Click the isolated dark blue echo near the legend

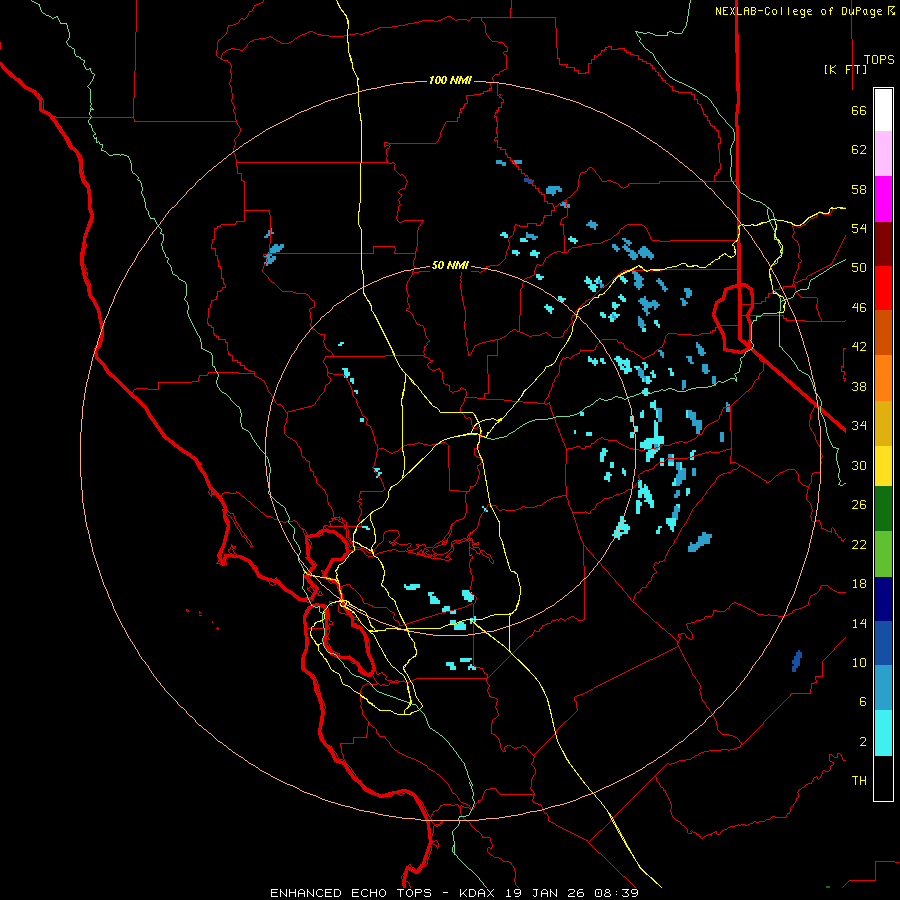(797, 661)
